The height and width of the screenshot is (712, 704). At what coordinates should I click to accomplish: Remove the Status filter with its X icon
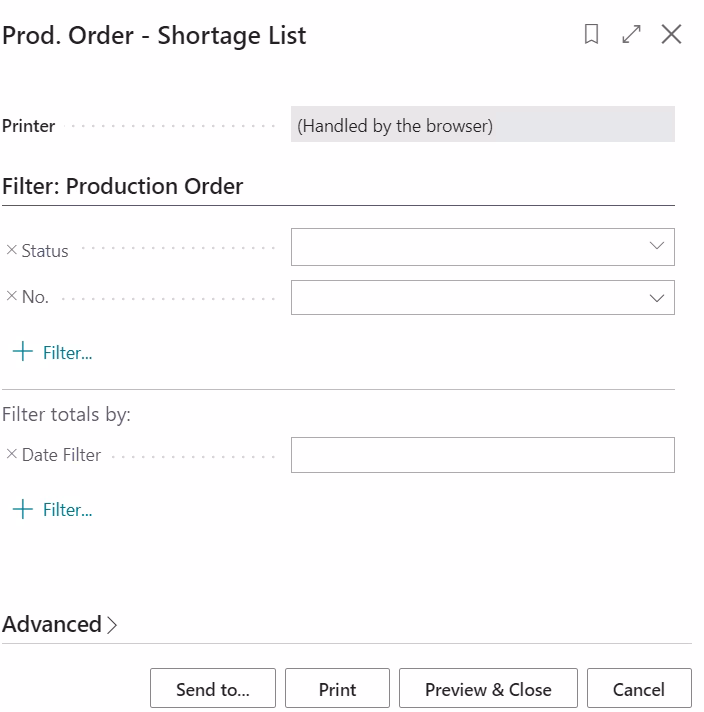point(12,250)
